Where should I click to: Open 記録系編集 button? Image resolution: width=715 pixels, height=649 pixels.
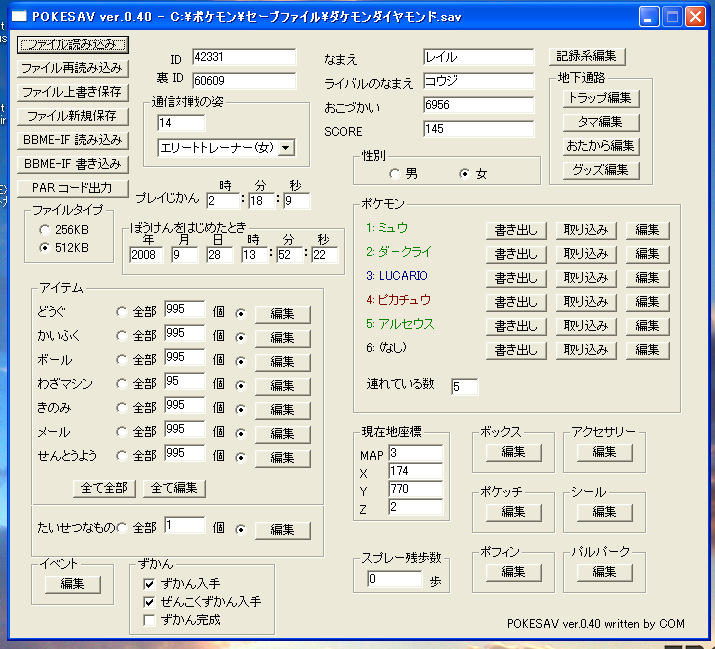tap(587, 57)
